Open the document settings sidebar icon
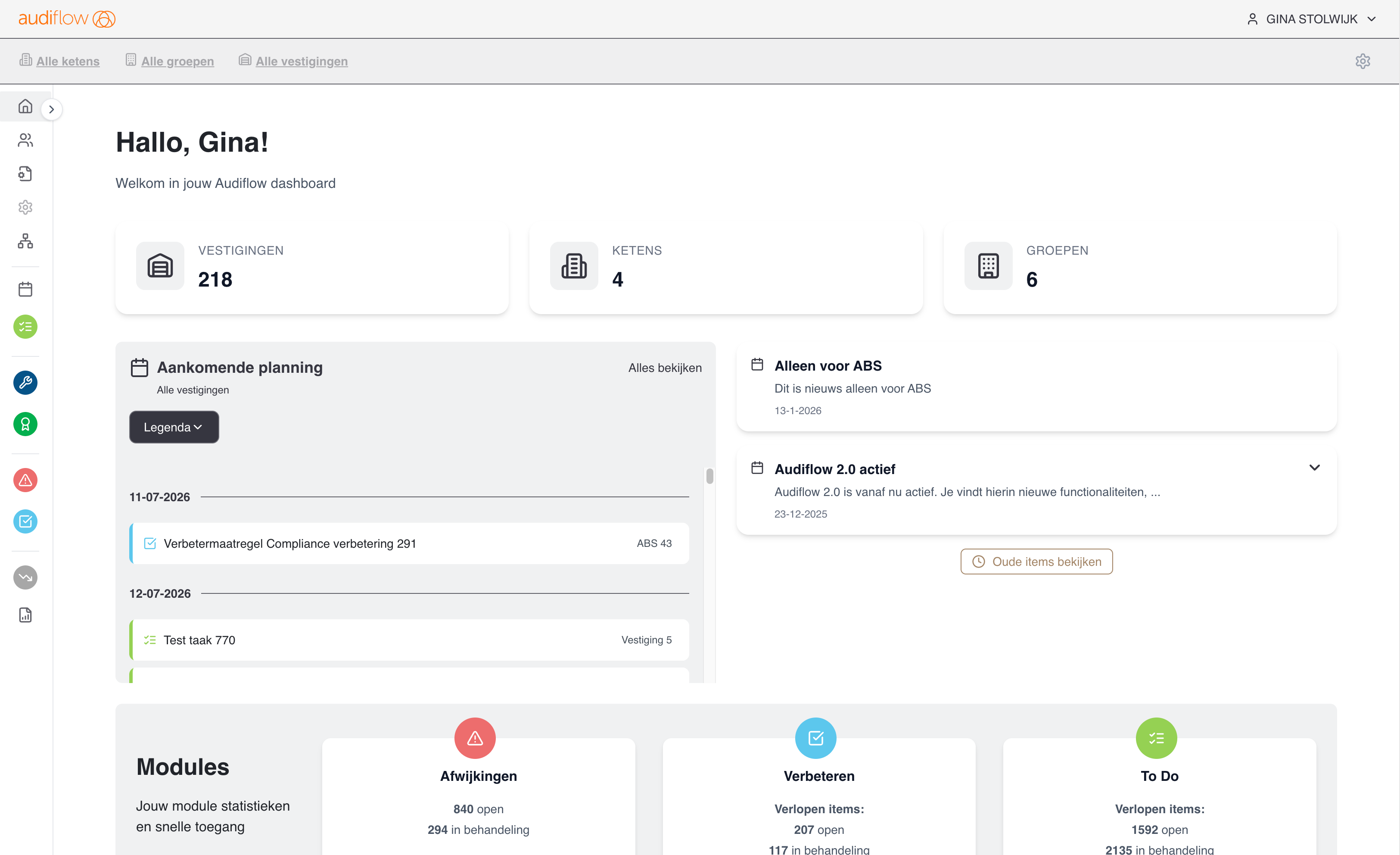The image size is (1400, 855). [x=25, y=173]
